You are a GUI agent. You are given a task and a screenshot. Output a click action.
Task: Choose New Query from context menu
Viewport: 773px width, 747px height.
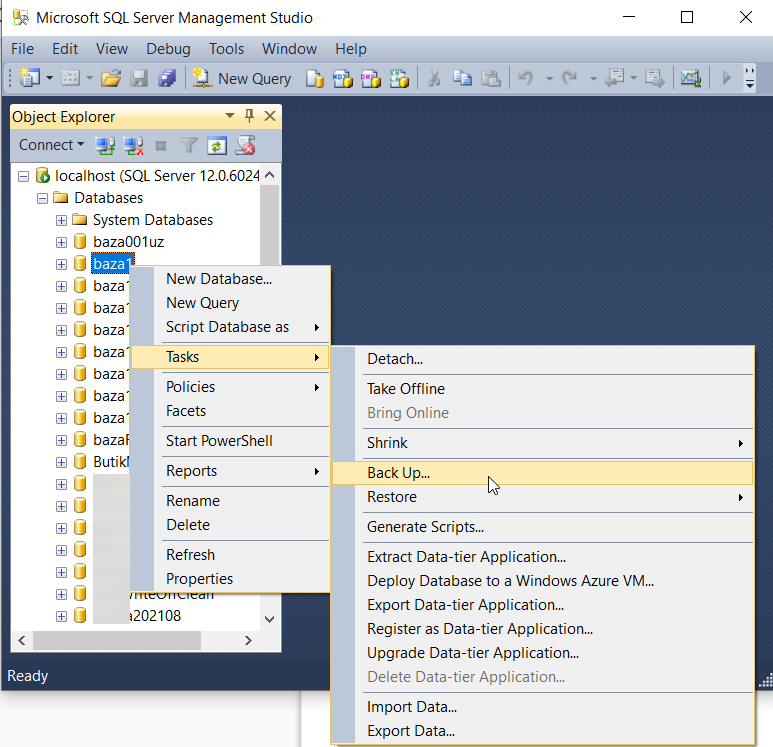(230, 303)
